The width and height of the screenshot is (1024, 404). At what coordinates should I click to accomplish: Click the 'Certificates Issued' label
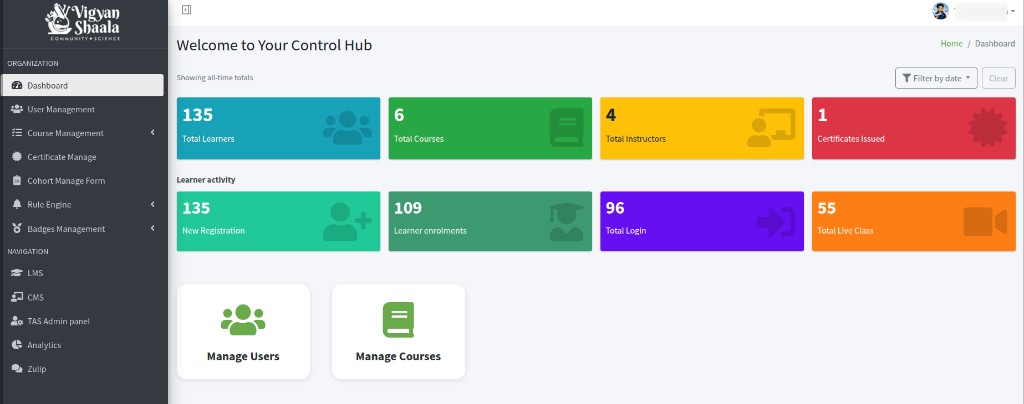pyautogui.click(x=851, y=139)
